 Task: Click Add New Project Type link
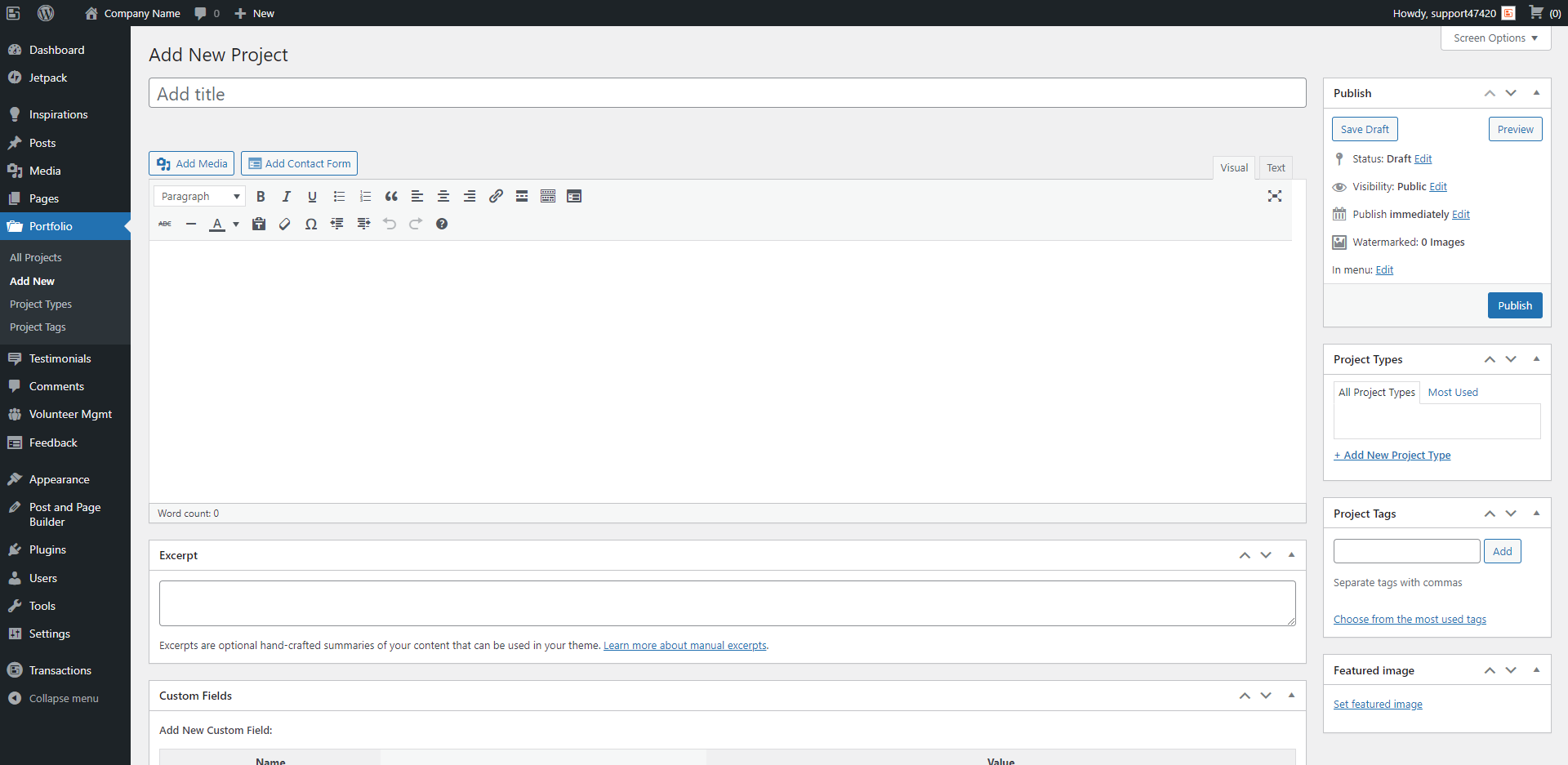1392,456
